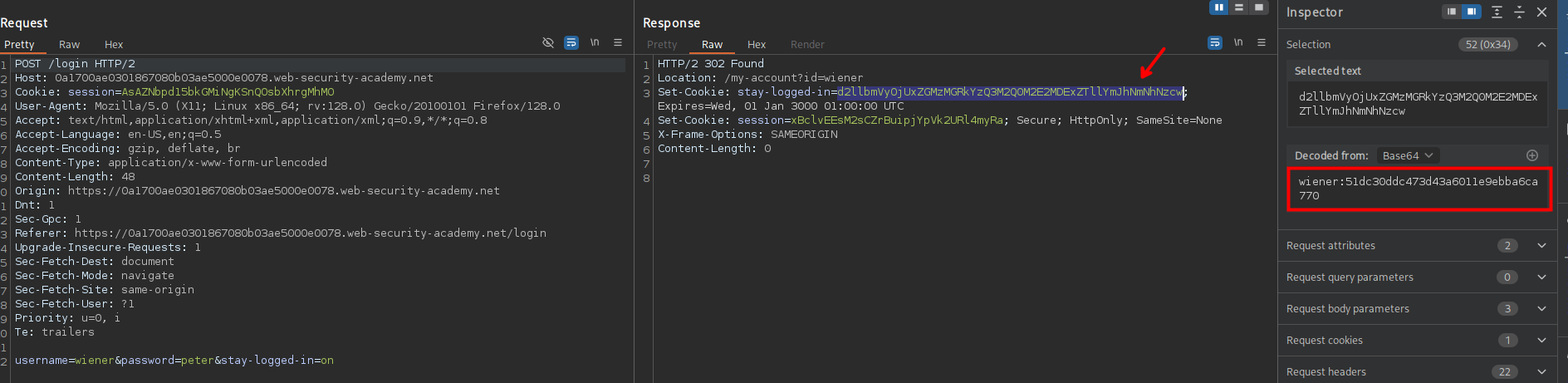Expand Request attributes section

click(x=1541, y=246)
